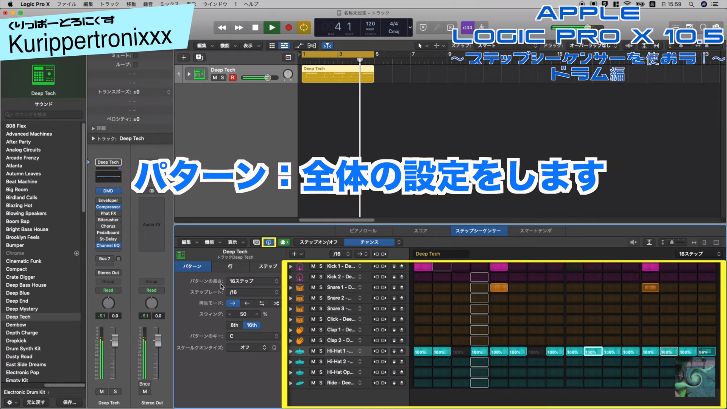Click the Kick 2 row drum icon
This screenshot has width=727, height=409.
[300, 277]
